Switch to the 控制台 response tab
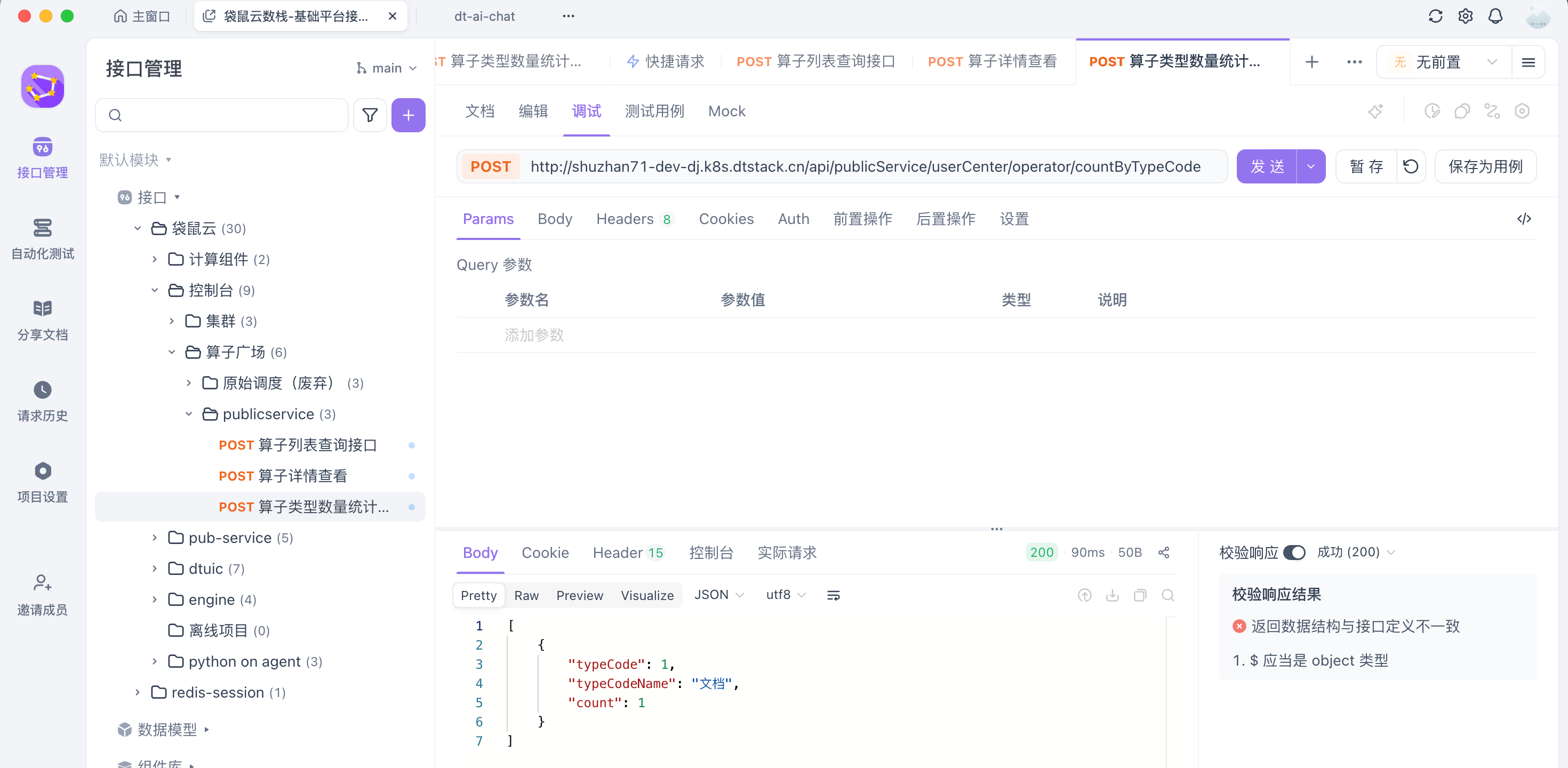 point(711,553)
